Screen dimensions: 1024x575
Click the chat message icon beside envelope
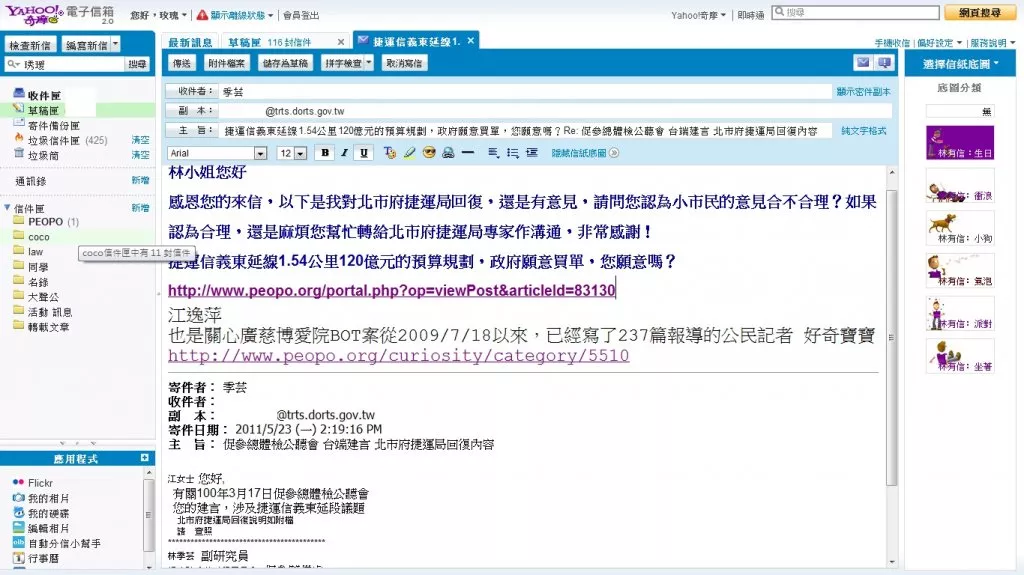pos(884,63)
